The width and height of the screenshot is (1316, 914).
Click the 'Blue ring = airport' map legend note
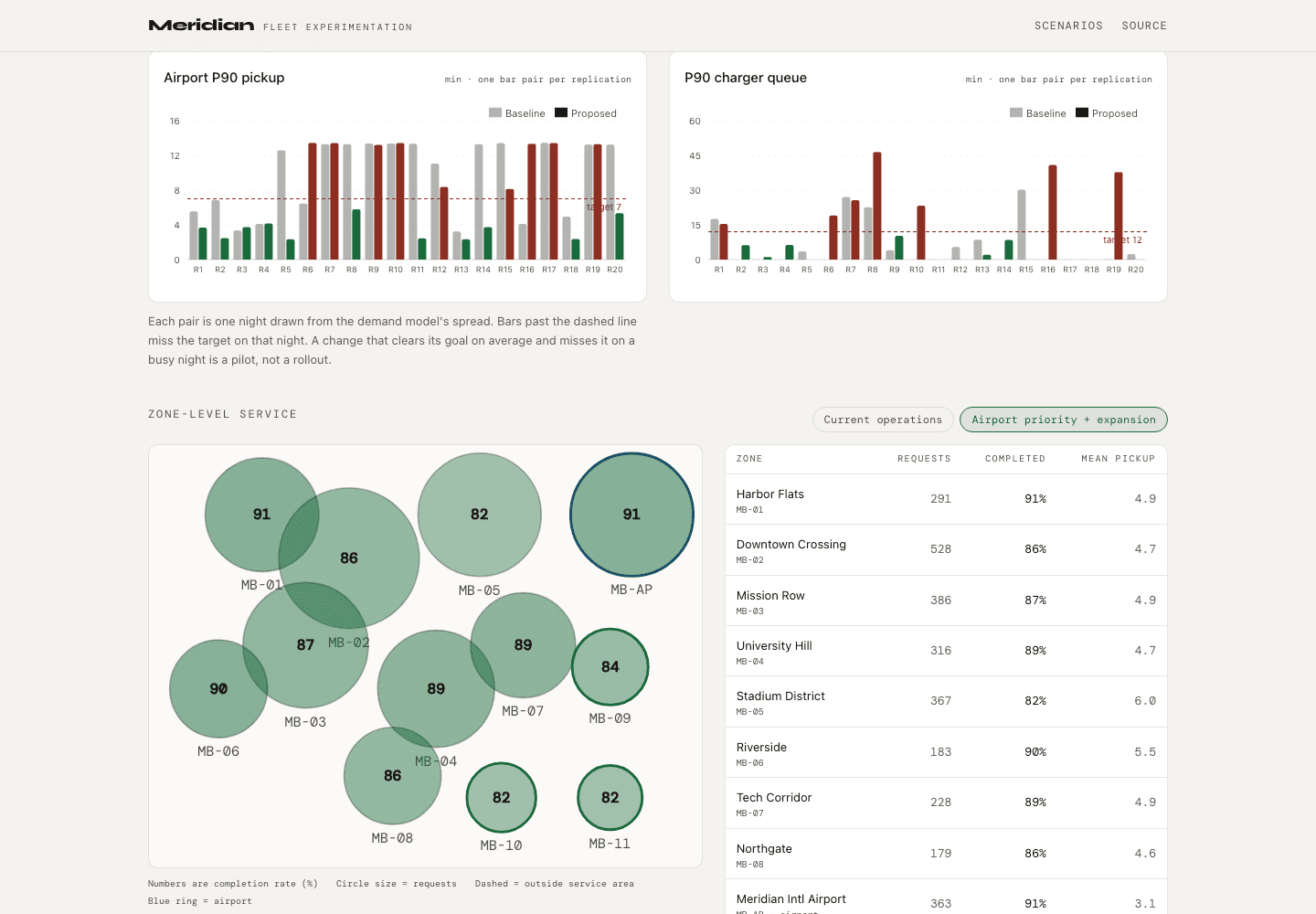[200, 901]
